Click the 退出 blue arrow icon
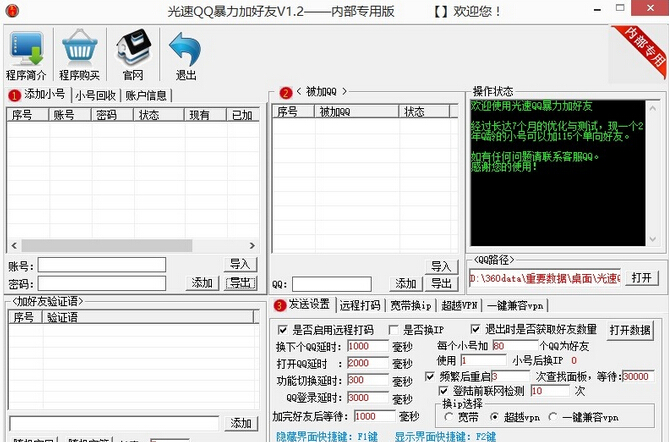Screen dimensions: 669x442 [186, 55]
